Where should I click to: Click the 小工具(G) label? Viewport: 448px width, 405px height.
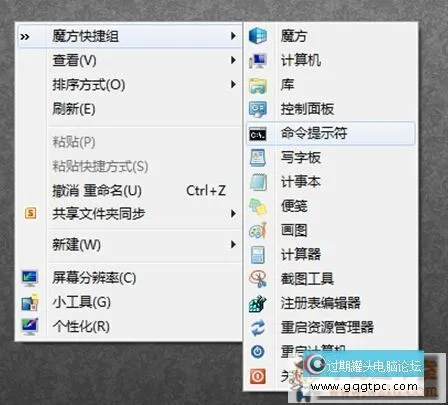click(x=81, y=302)
